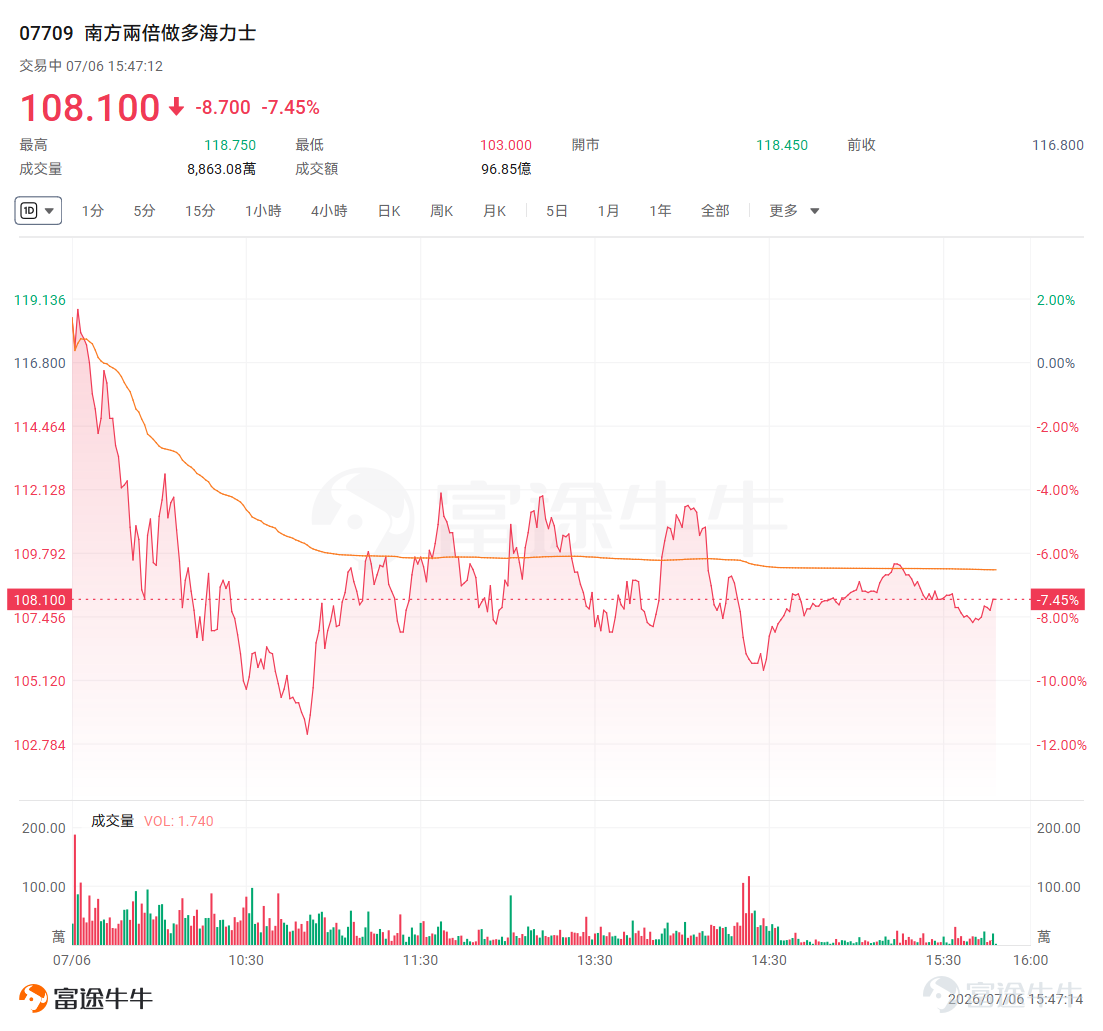1103x1031 pixels.
Task: Switch chart to 4小時 interval
Action: (x=329, y=211)
